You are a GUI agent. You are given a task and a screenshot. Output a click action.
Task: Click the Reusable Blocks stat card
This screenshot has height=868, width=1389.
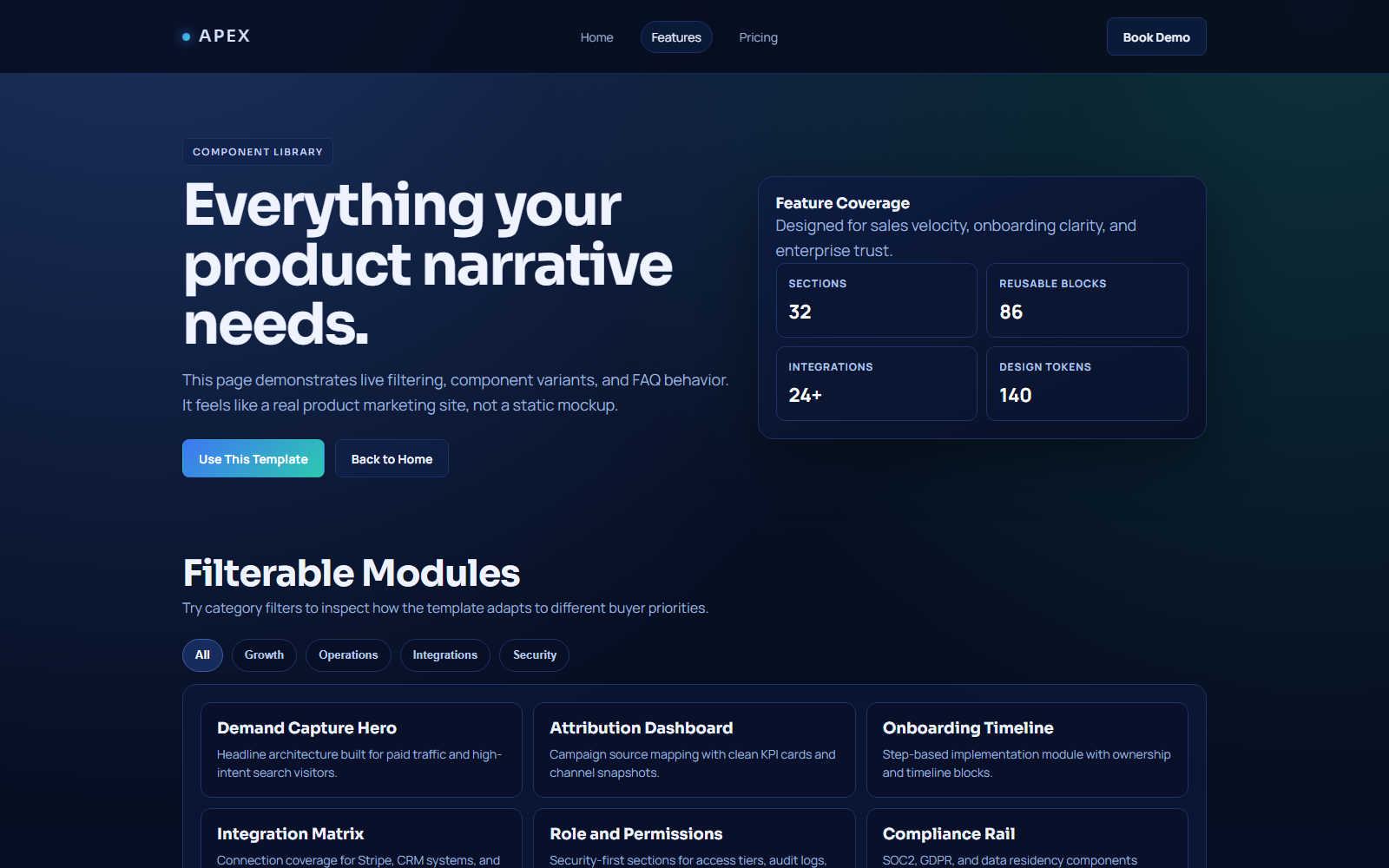point(1087,299)
